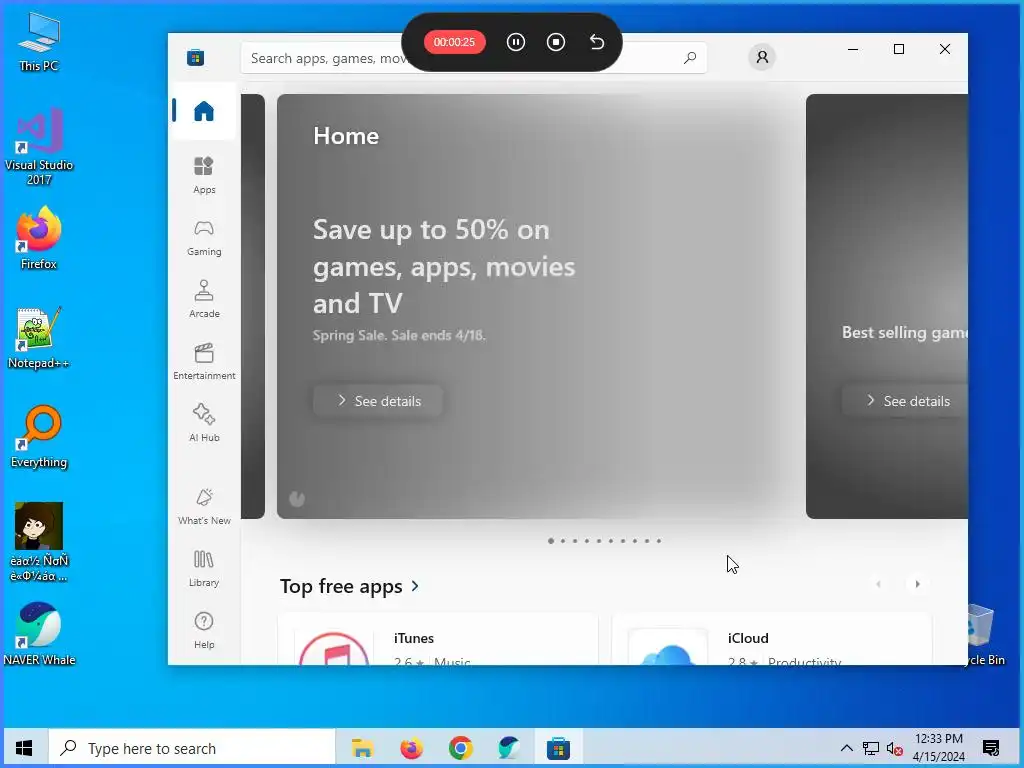Open the network status tray icon
Viewport: 1024px width, 768px height.
[871, 748]
